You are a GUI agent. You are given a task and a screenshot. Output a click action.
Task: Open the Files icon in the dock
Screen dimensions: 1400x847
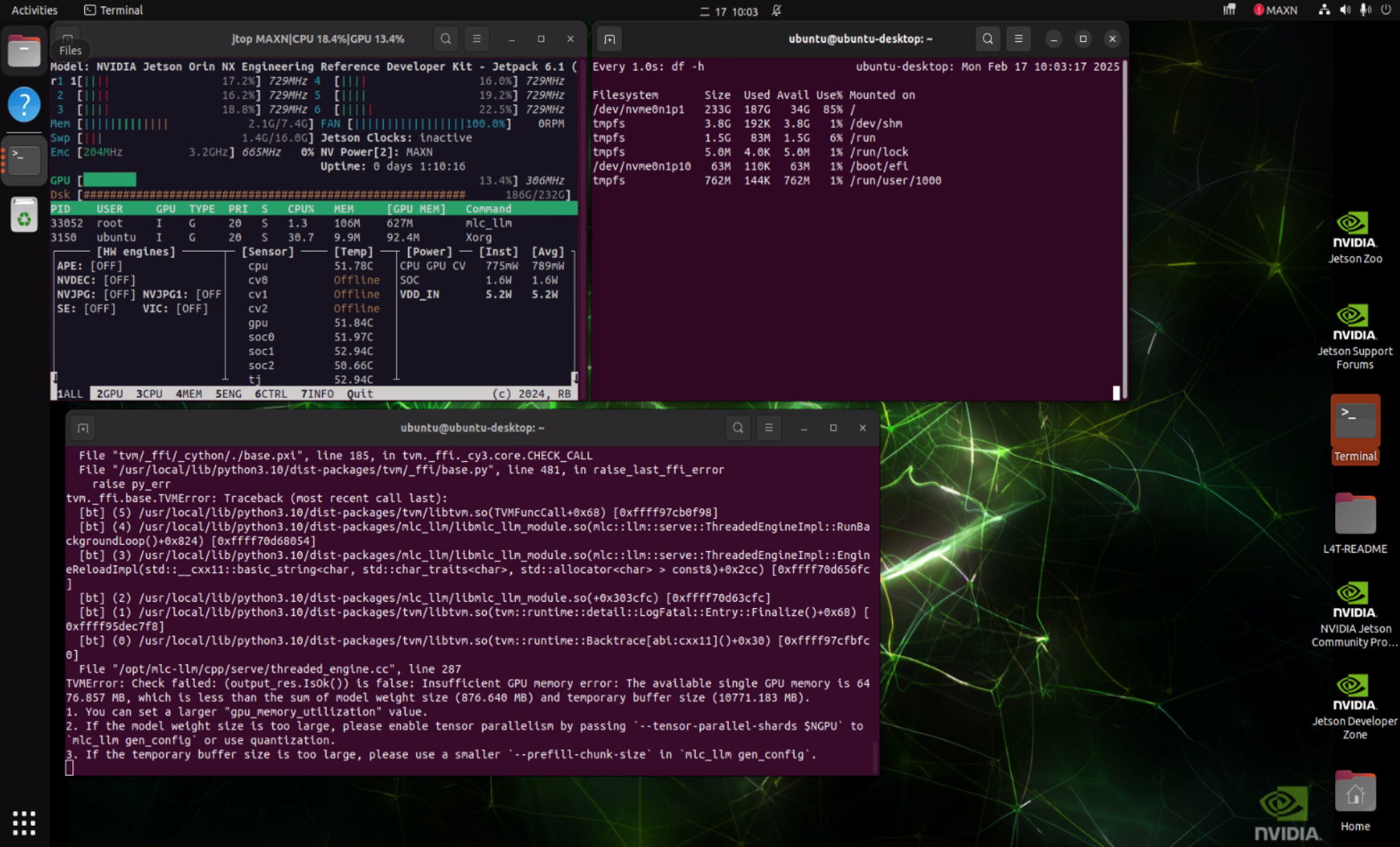[24, 50]
